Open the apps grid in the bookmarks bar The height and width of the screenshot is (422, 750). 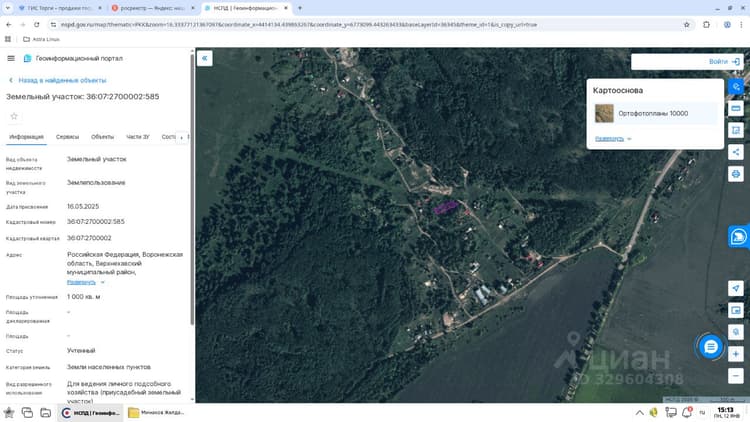point(8,39)
